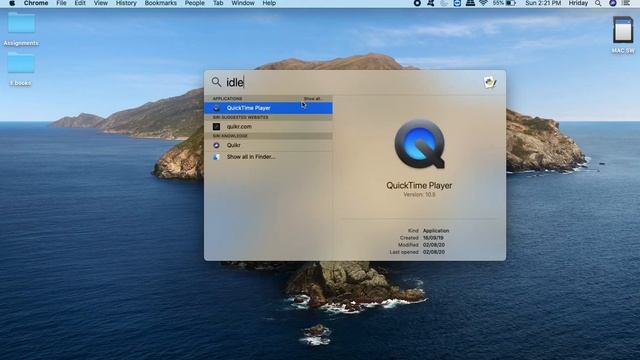The image size is (640, 360).
Task: Click the Created 16/09/19 date
Action: point(433,238)
